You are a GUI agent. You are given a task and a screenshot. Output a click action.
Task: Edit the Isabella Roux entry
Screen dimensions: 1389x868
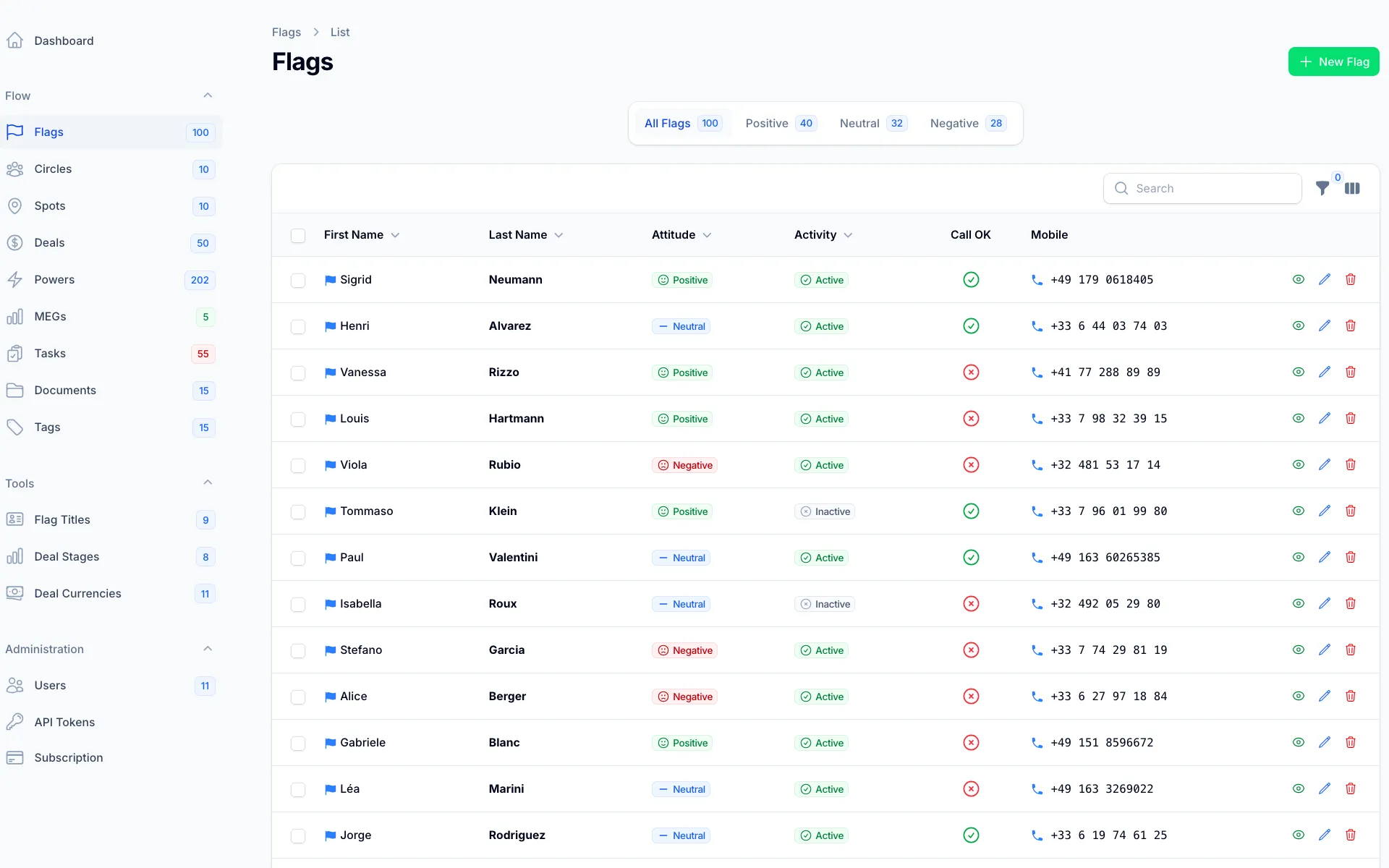[x=1325, y=603]
